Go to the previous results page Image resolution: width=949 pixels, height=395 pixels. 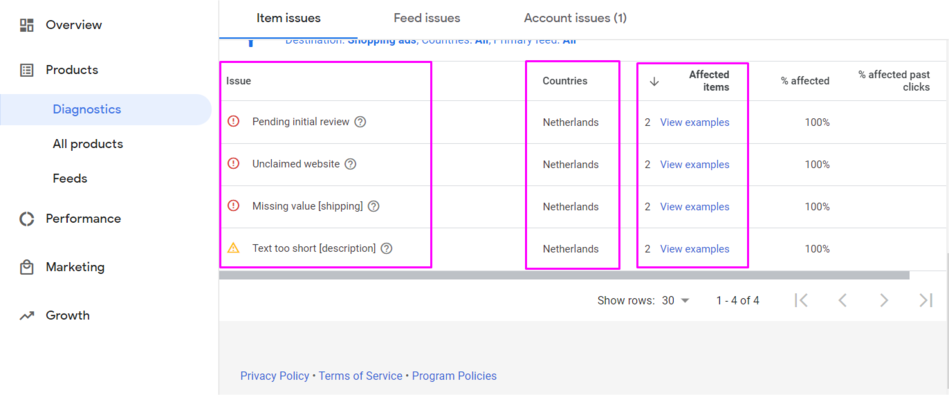(842, 300)
